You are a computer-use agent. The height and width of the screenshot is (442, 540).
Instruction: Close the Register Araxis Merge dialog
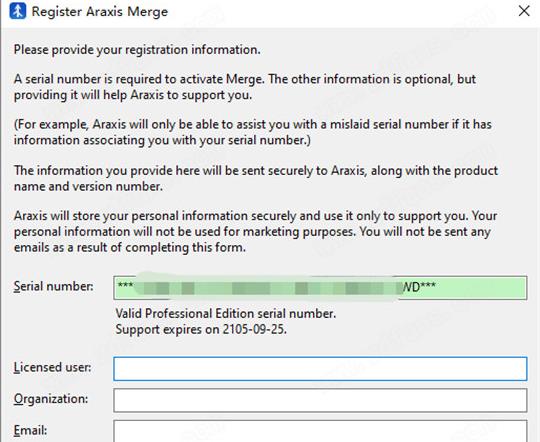[524, 11]
